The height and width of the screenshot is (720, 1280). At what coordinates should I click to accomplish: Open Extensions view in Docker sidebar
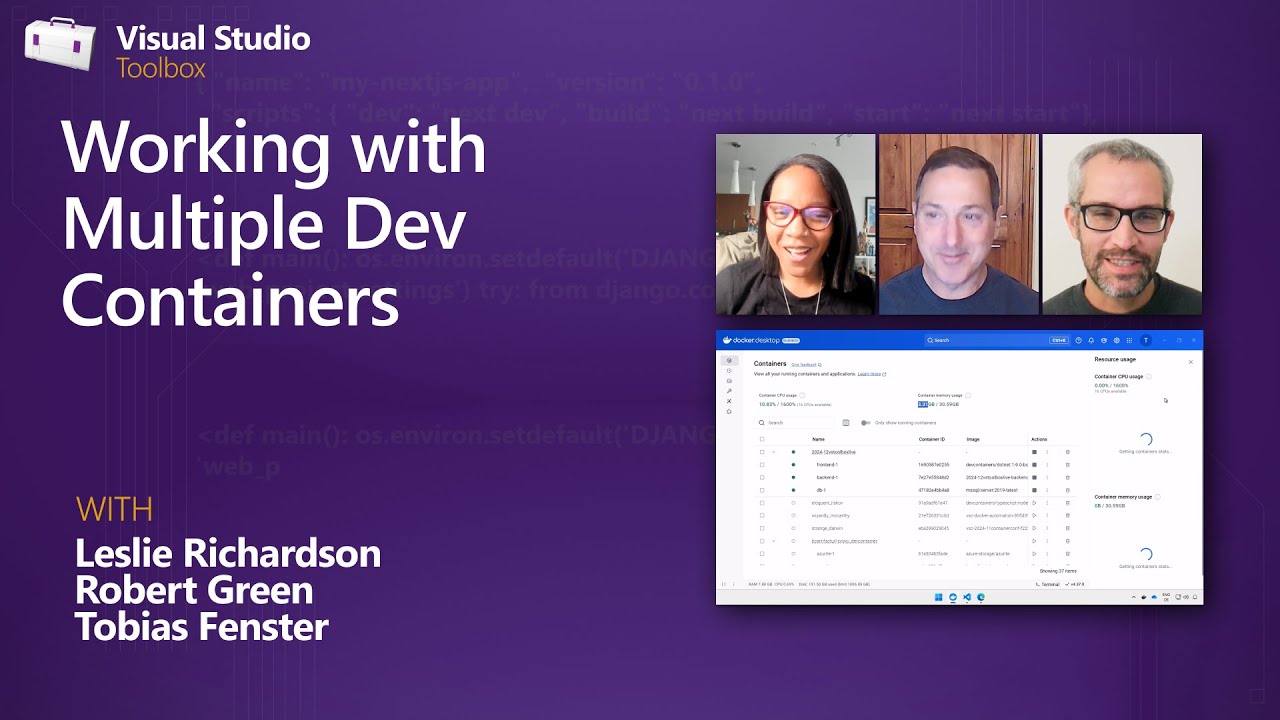pos(729,411)
